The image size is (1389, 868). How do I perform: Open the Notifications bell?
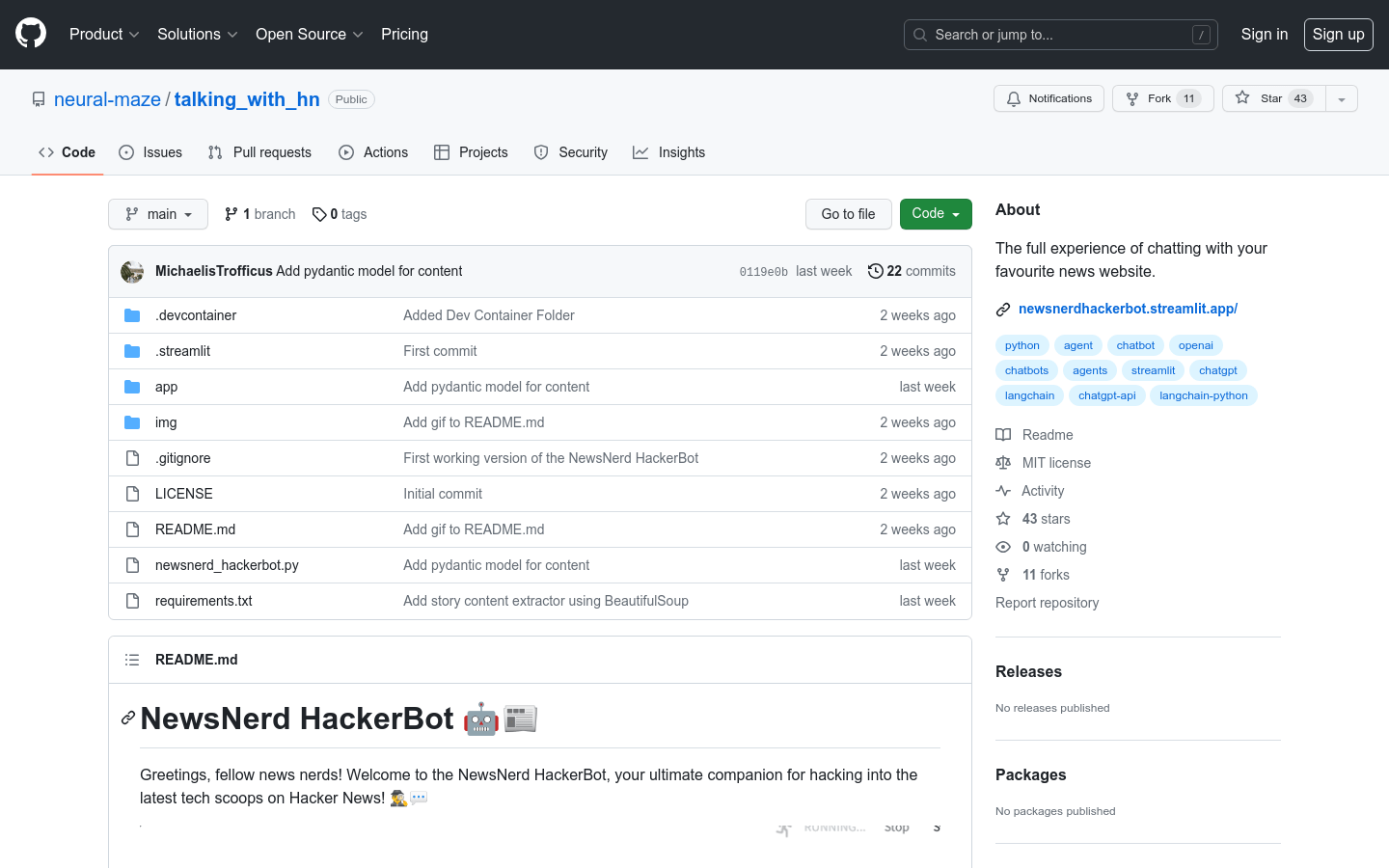(x=1014, y=97)
